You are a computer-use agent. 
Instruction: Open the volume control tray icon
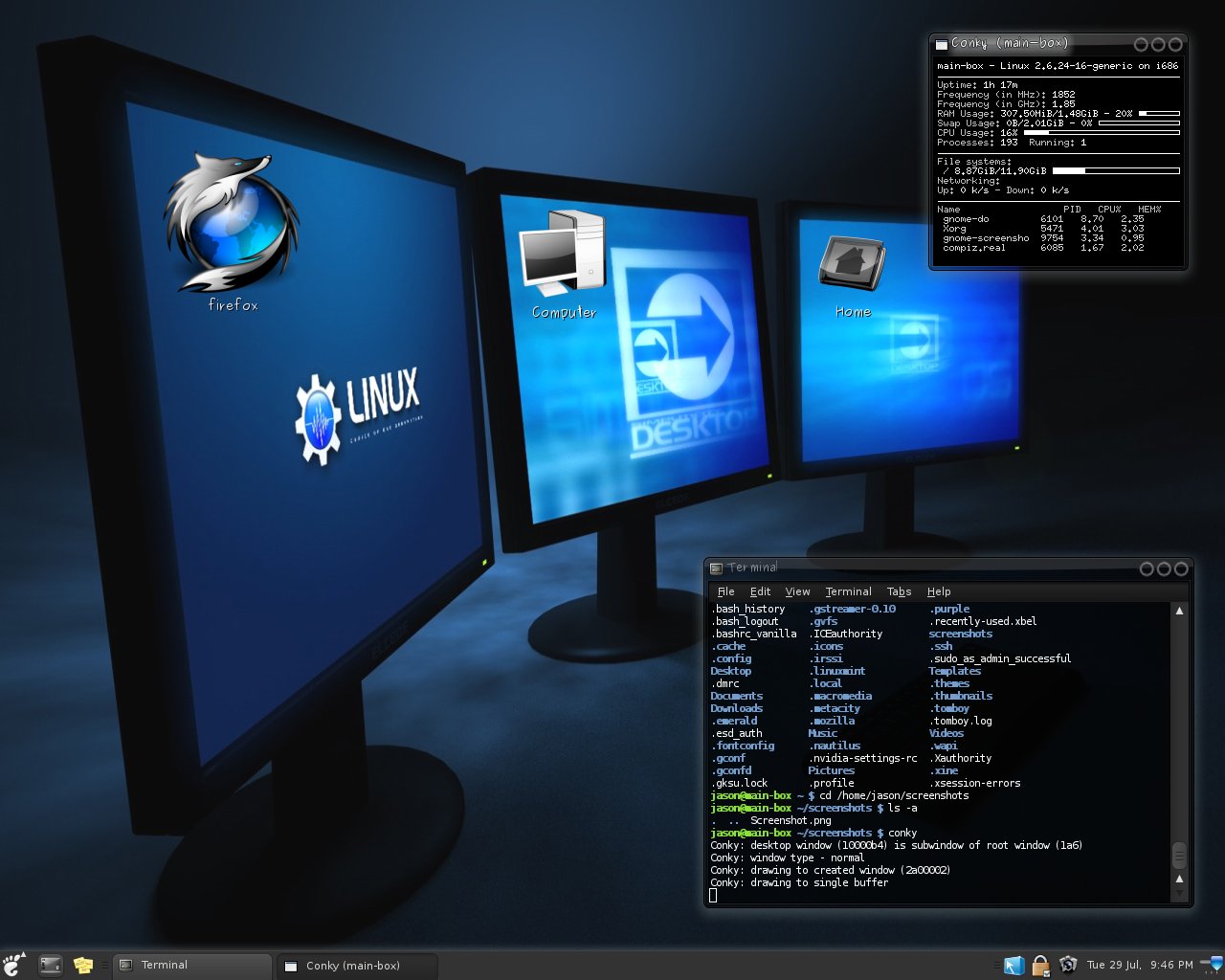pos(1213,964)
